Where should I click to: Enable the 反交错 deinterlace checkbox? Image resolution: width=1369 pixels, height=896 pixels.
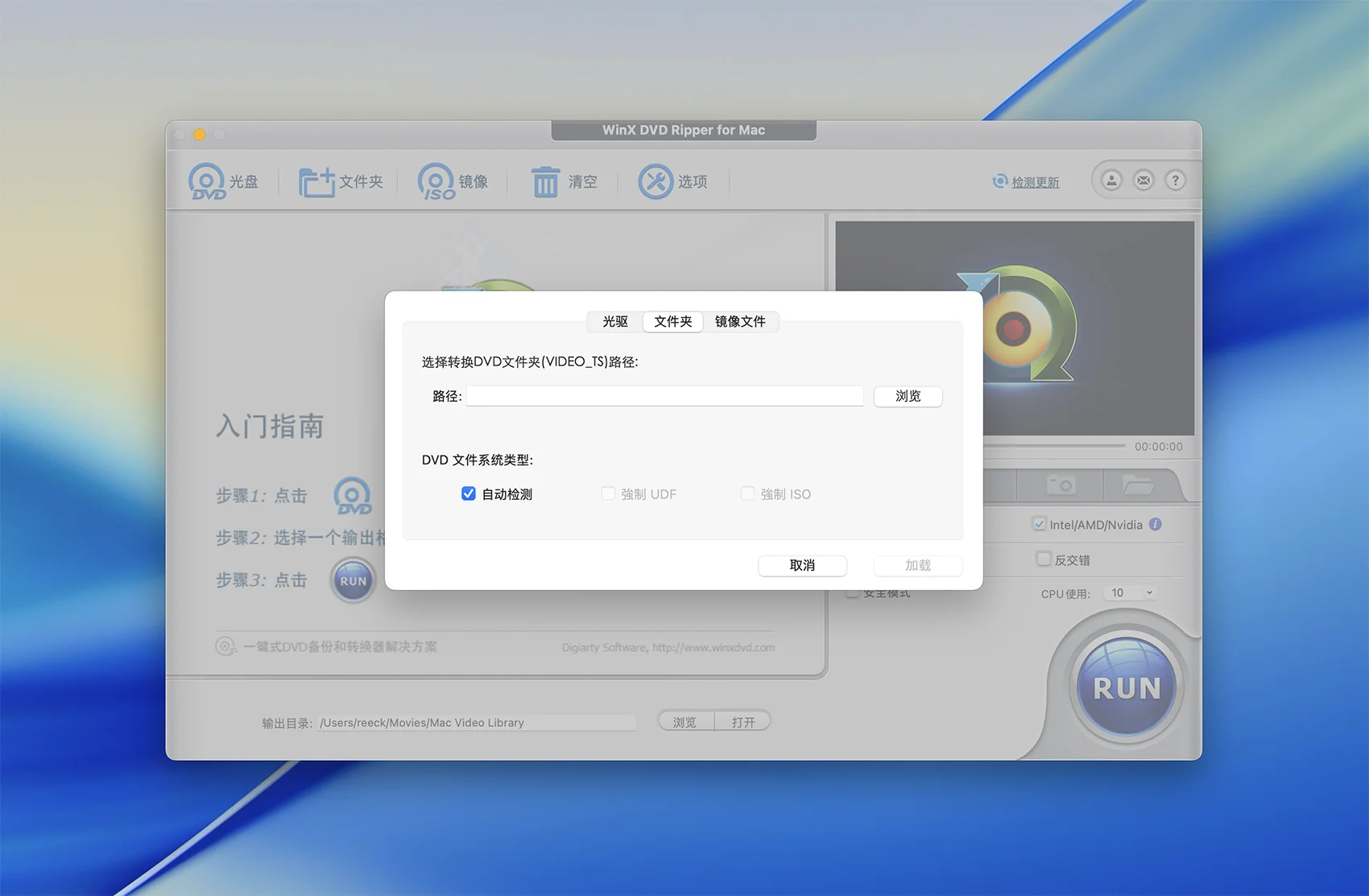[x=1044, y=559]
